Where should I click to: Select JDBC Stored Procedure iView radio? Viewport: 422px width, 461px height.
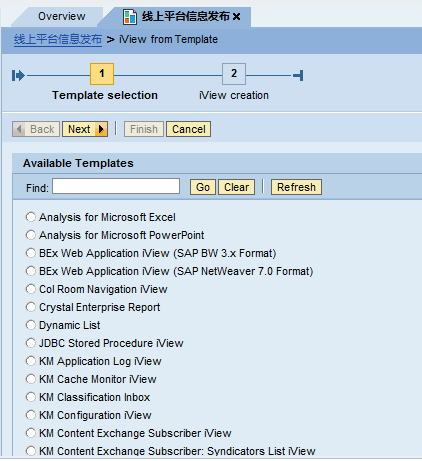click(31, 343)
